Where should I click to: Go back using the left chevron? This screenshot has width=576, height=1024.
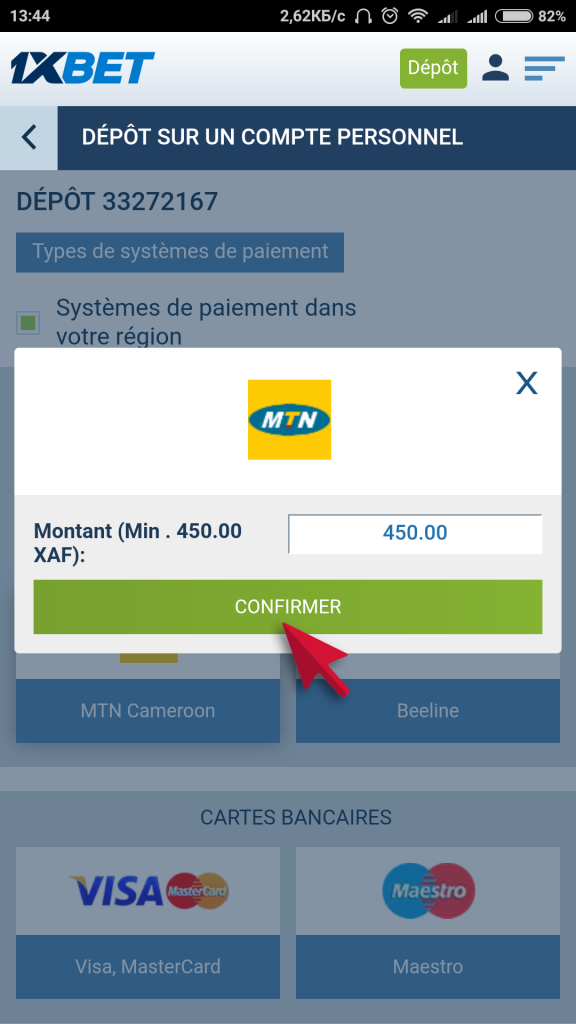tap(29, 138)
